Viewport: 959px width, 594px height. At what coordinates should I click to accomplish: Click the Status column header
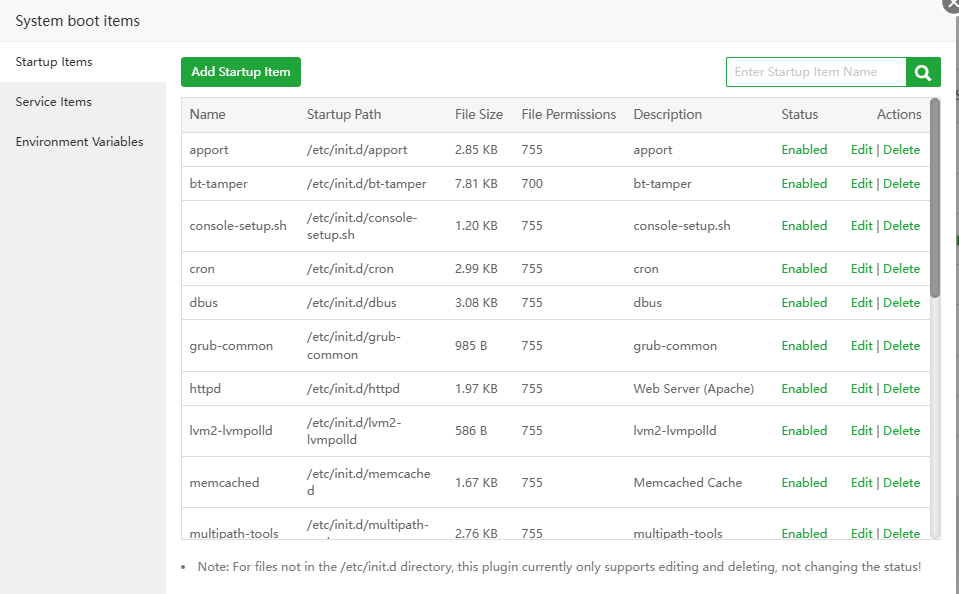799,115
